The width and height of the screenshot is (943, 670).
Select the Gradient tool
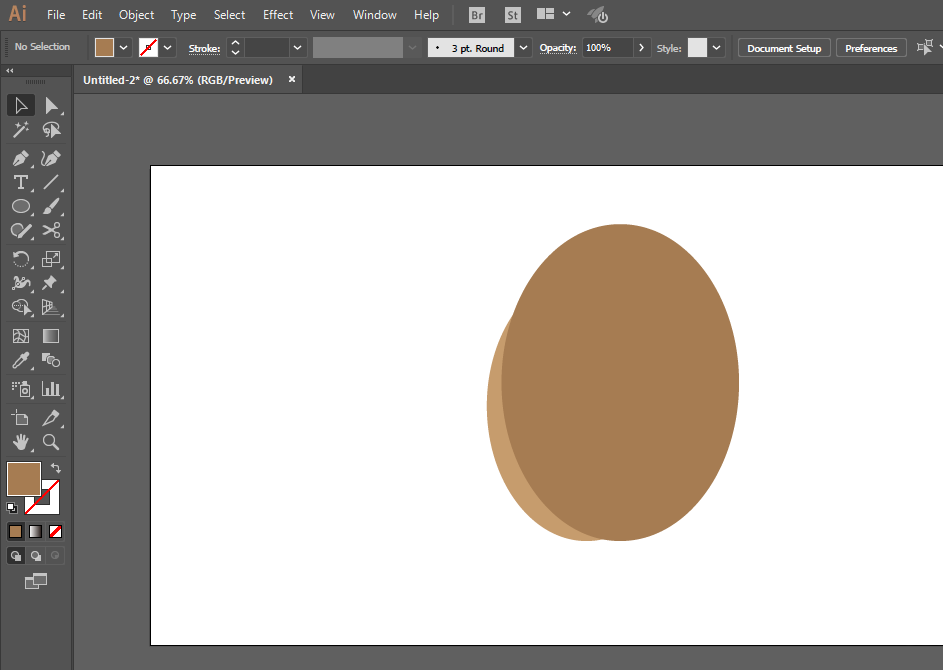pyautogui.click(x=51, y=336)
